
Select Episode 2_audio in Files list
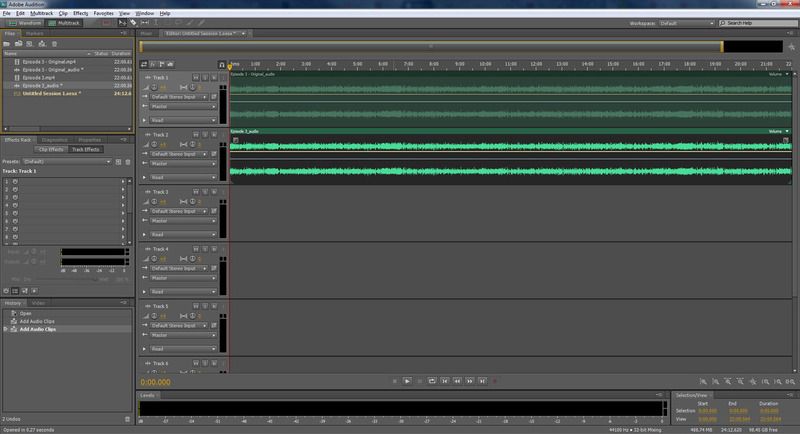coord(68,86)
